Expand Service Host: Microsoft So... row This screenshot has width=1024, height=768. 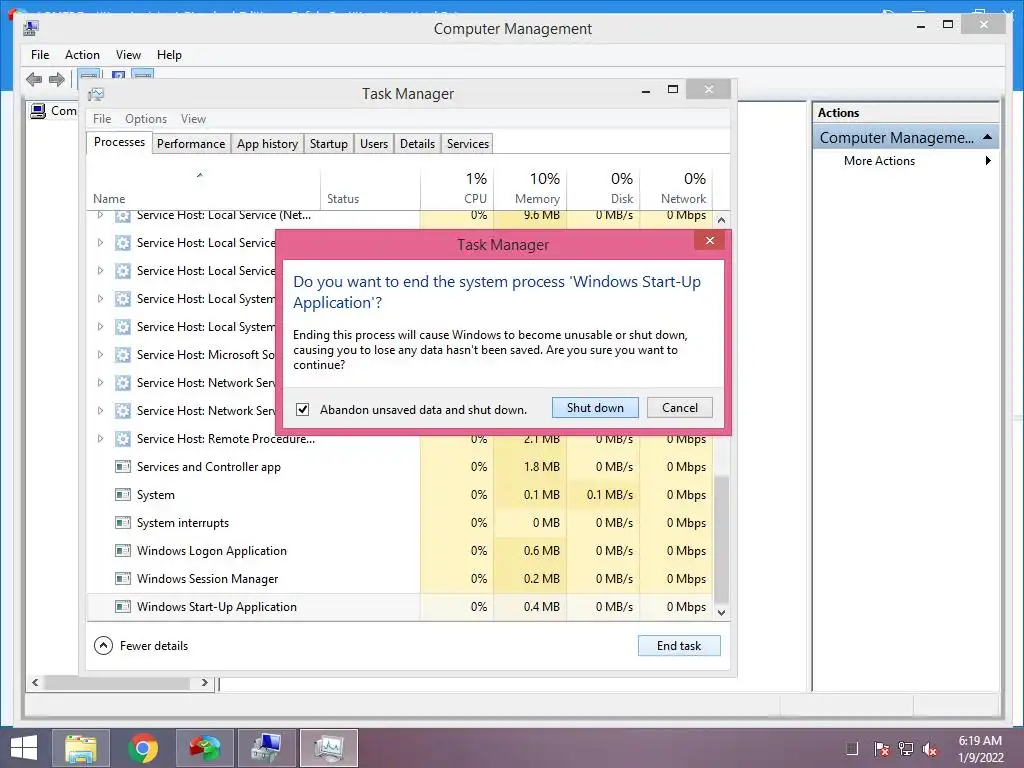[x=100, y=355]
